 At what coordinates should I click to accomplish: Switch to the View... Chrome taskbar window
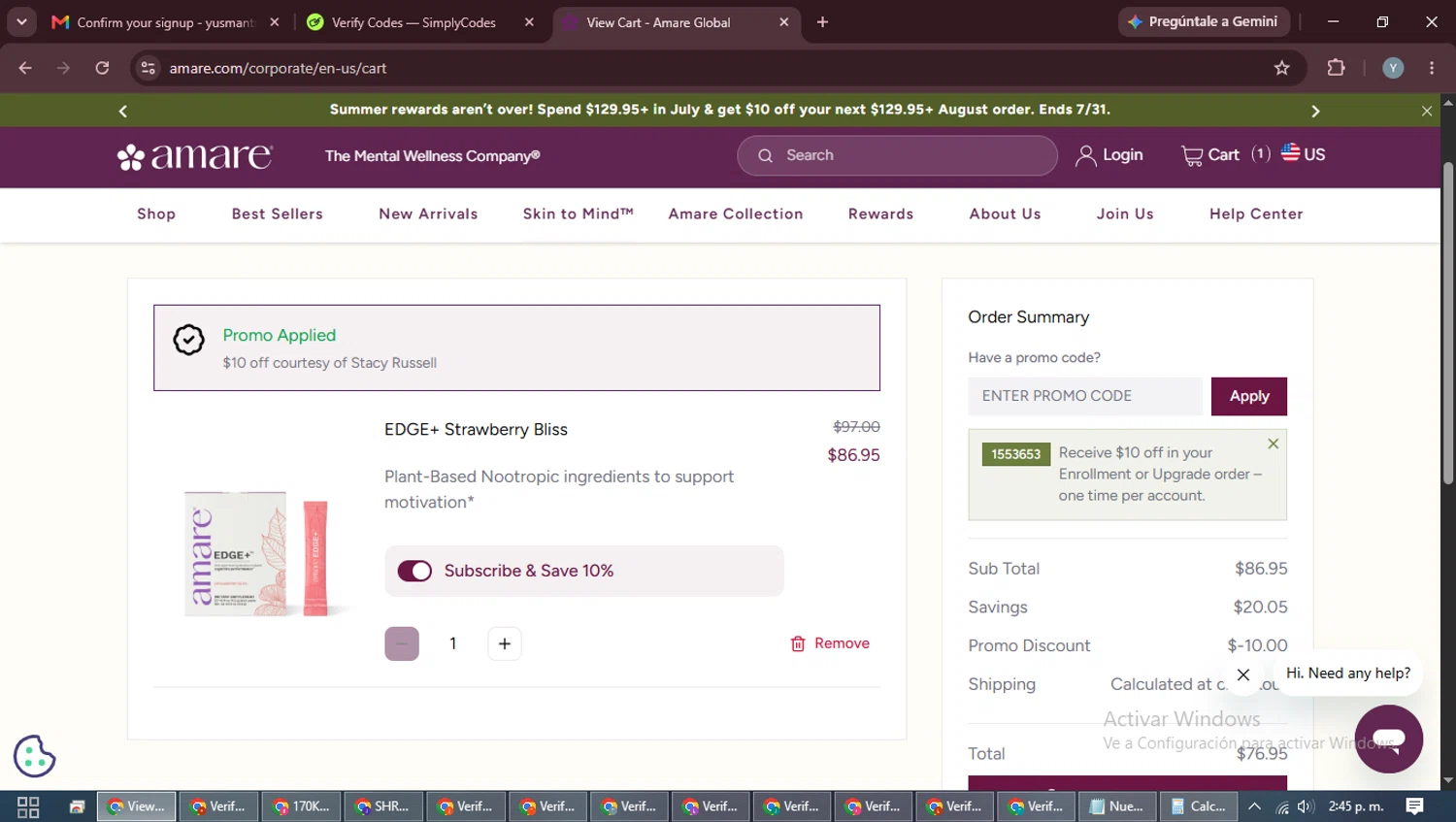[x=137, y=806]
